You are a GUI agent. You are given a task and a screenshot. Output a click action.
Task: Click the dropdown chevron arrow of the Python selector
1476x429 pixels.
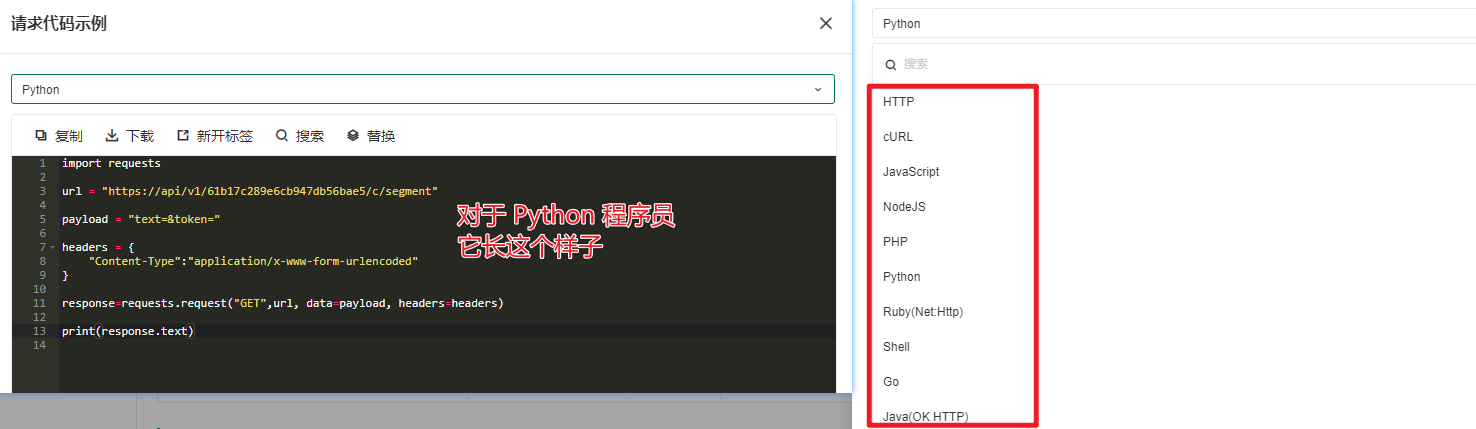click(817, 89)
